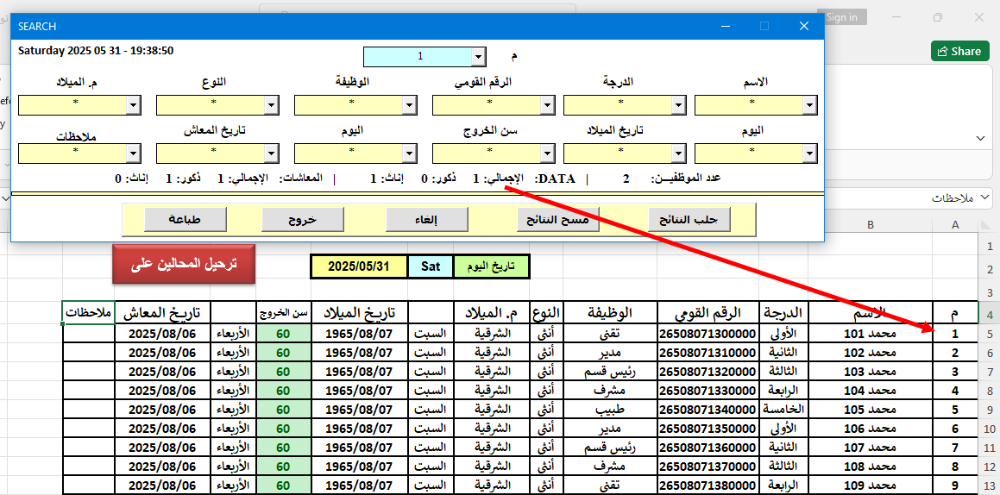This screenshot has height=495, width=1000.
Task: Click the جلب النتائج button
Action: pyautogui.click(x=688, y=219)
